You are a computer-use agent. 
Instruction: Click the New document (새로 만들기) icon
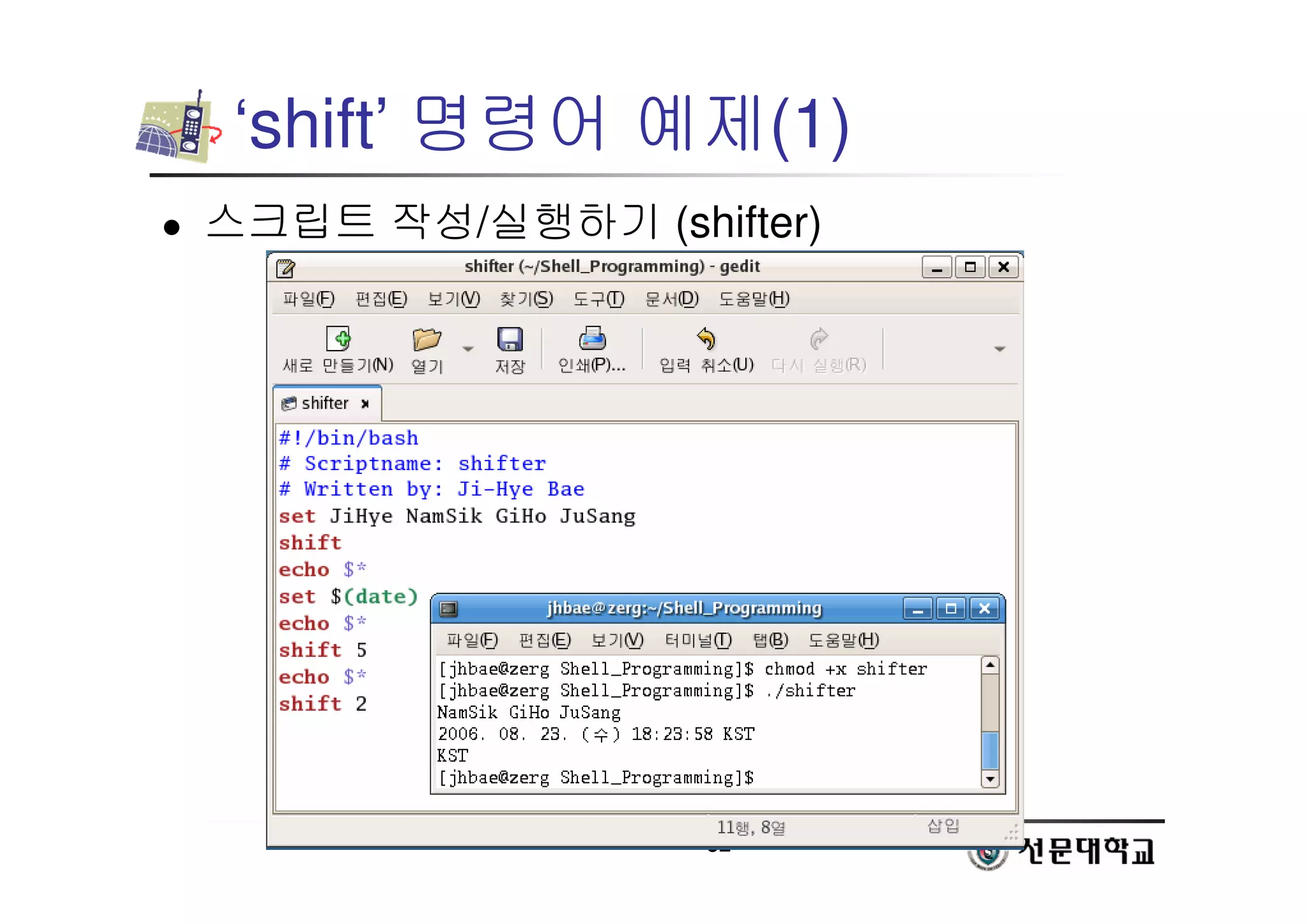pos(338,338)
